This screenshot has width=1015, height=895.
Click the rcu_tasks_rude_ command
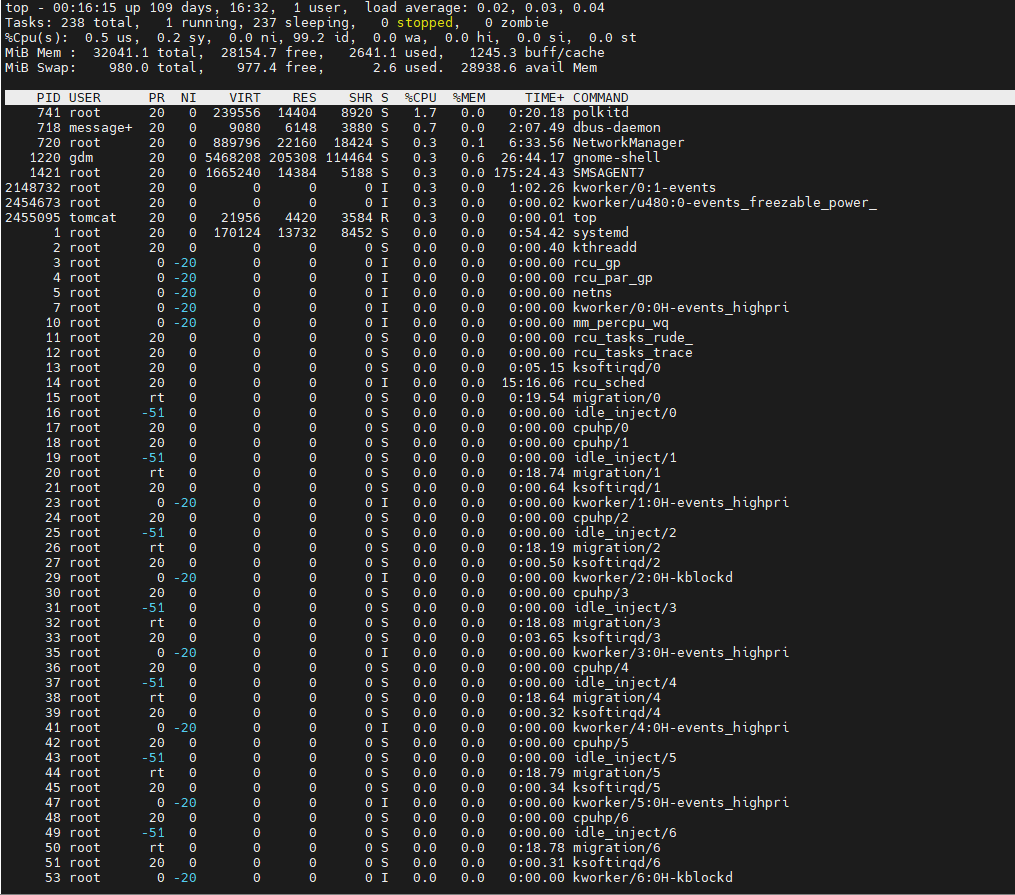(632, 338)
